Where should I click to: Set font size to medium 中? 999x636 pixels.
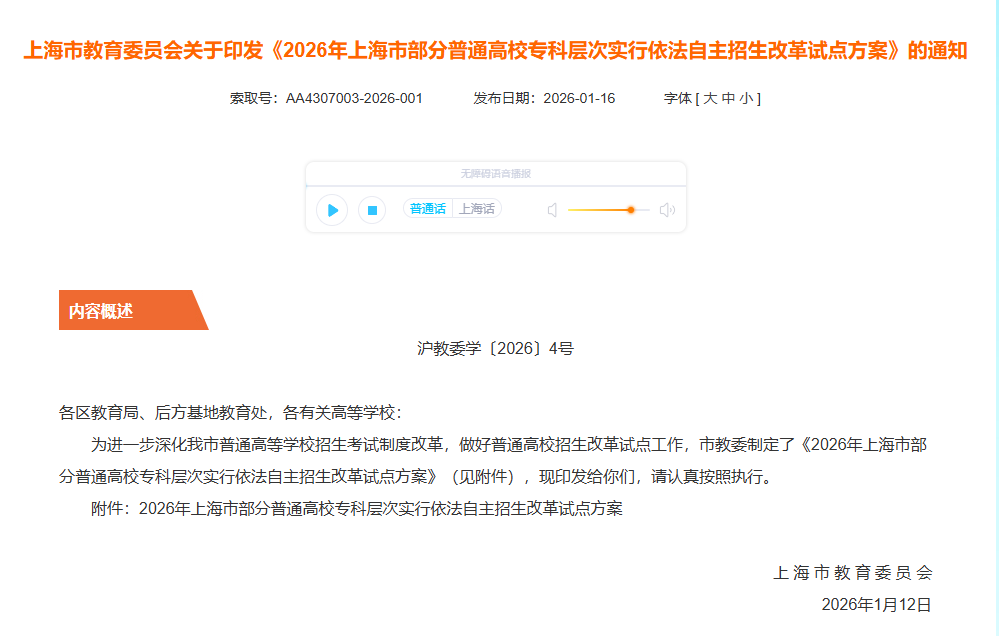[728, 98]
